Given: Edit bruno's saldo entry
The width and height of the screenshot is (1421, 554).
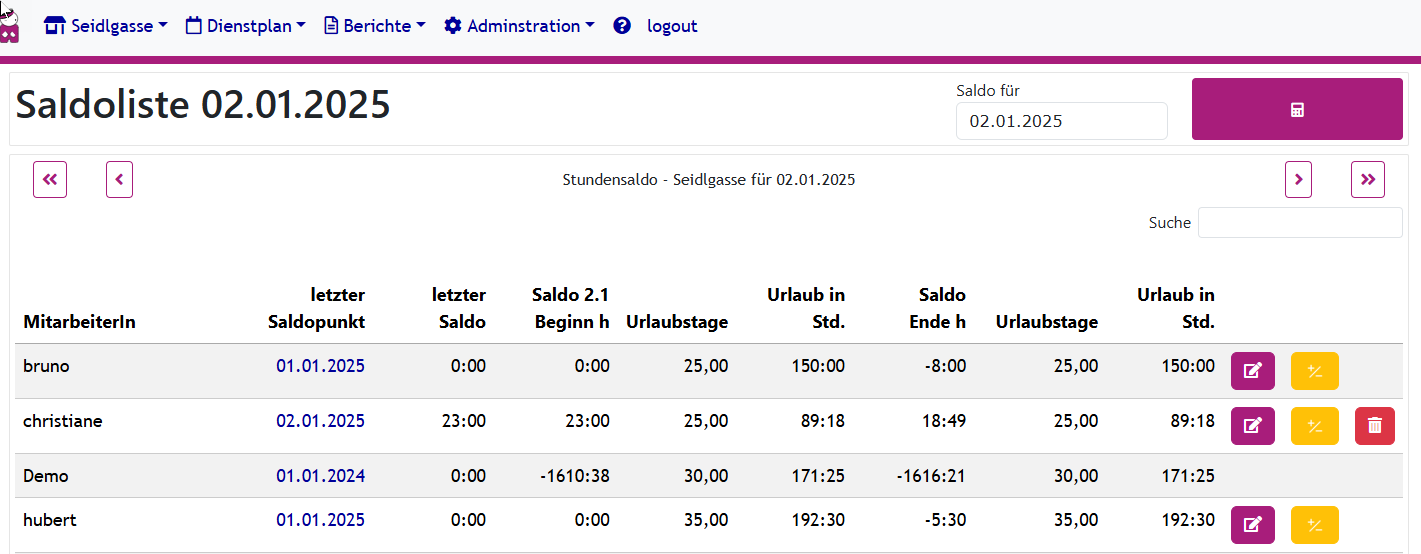Looking at the screenshot, I should 1252,371.
